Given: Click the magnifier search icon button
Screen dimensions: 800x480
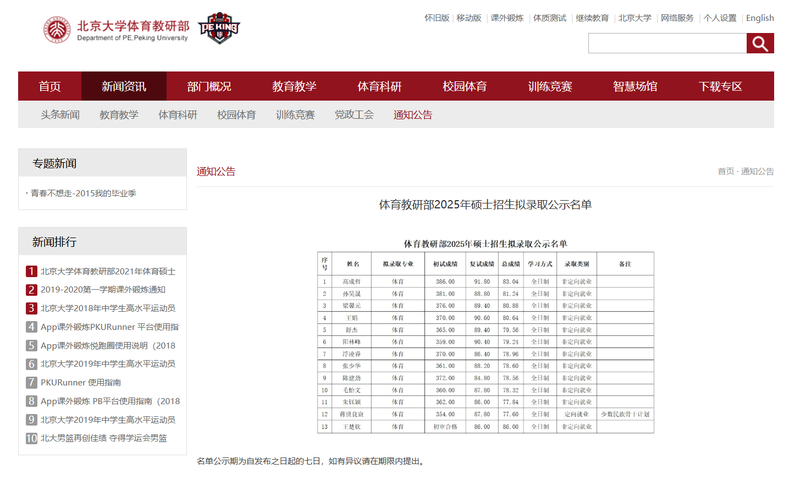Looking at the screenshot, I should (x=760, y=43).
